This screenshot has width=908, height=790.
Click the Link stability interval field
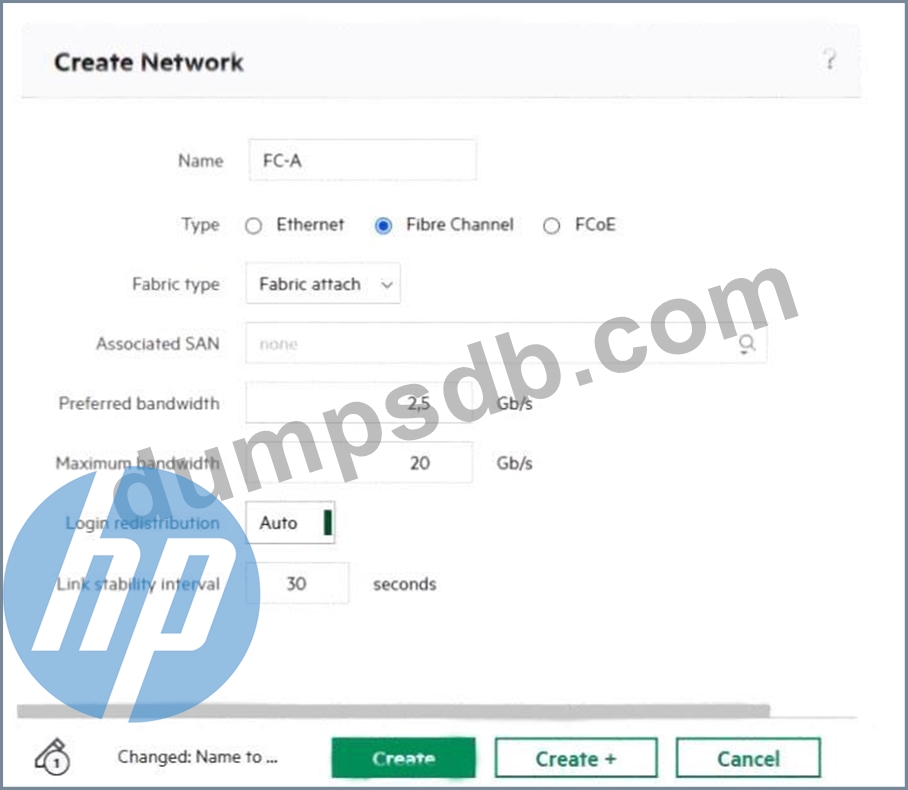297,583
